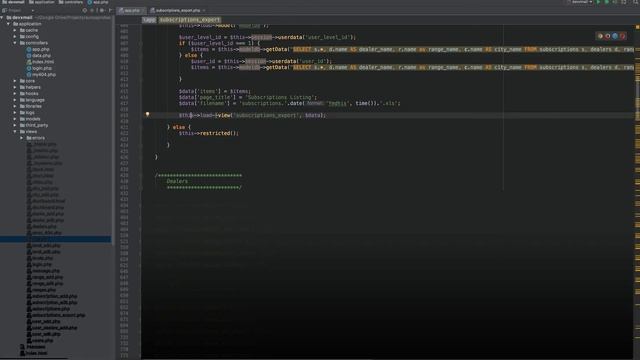Expand the cache folder arrow
640x360 pixels.
tap(15, 30)
